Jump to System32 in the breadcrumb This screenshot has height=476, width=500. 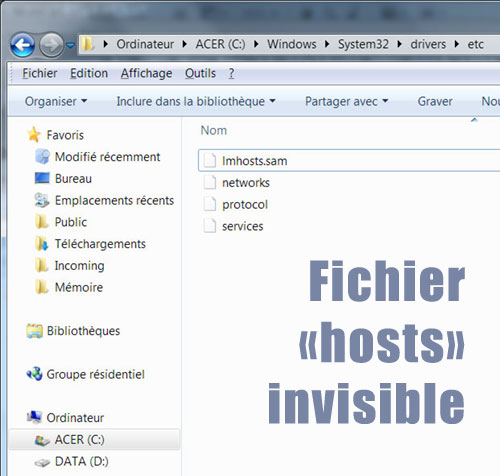(x=363, y=44)
